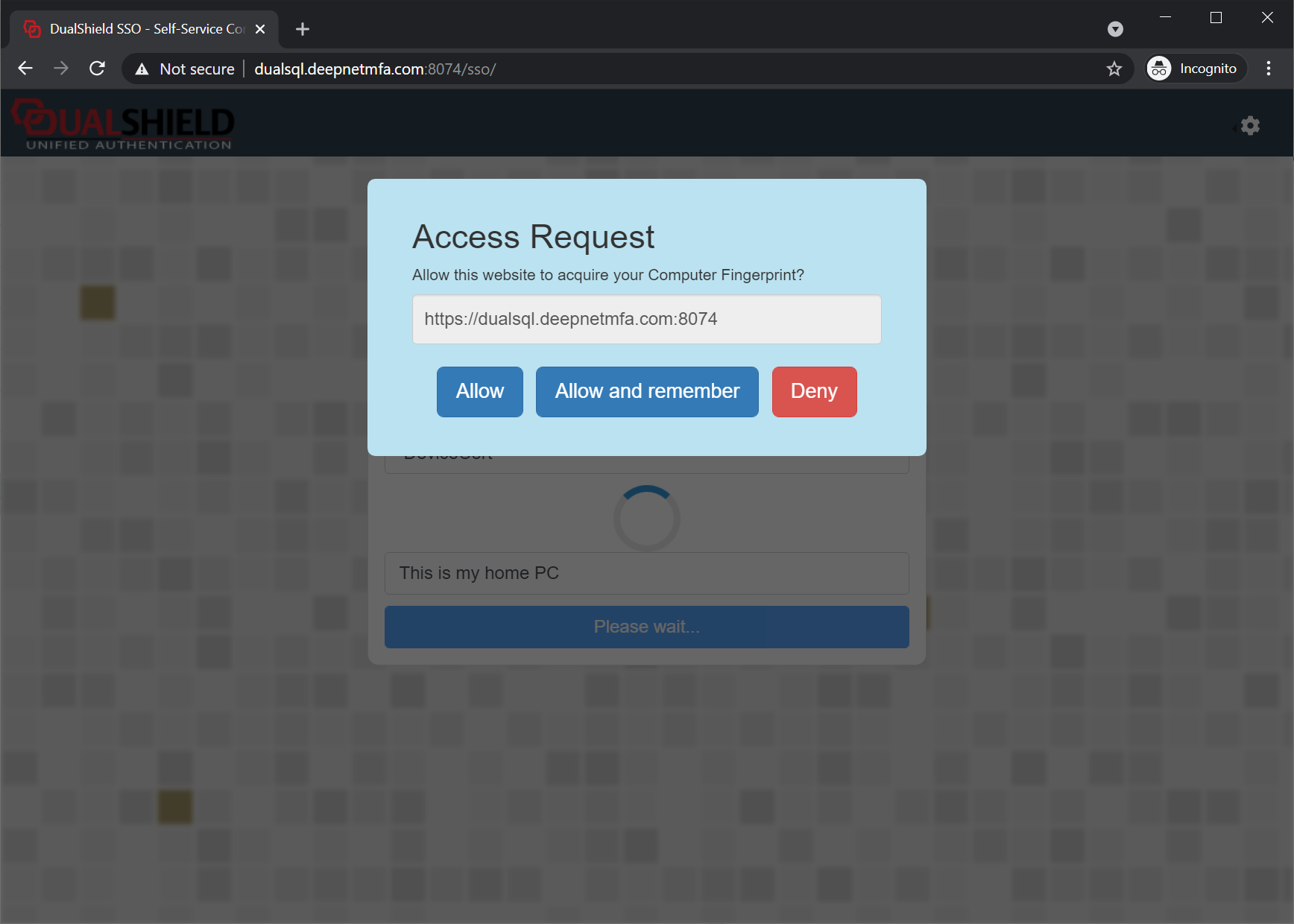Bookmark this page with star icon
The height and width of the screenshot is (924, 1294).
pos(1114,69)
